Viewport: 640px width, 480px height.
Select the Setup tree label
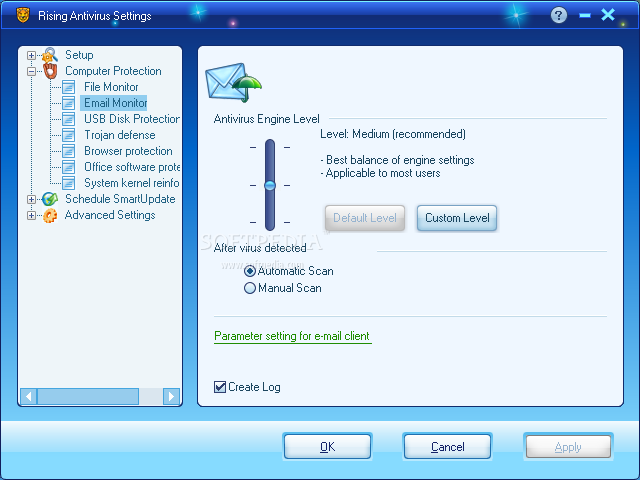(x=79, y=55)
